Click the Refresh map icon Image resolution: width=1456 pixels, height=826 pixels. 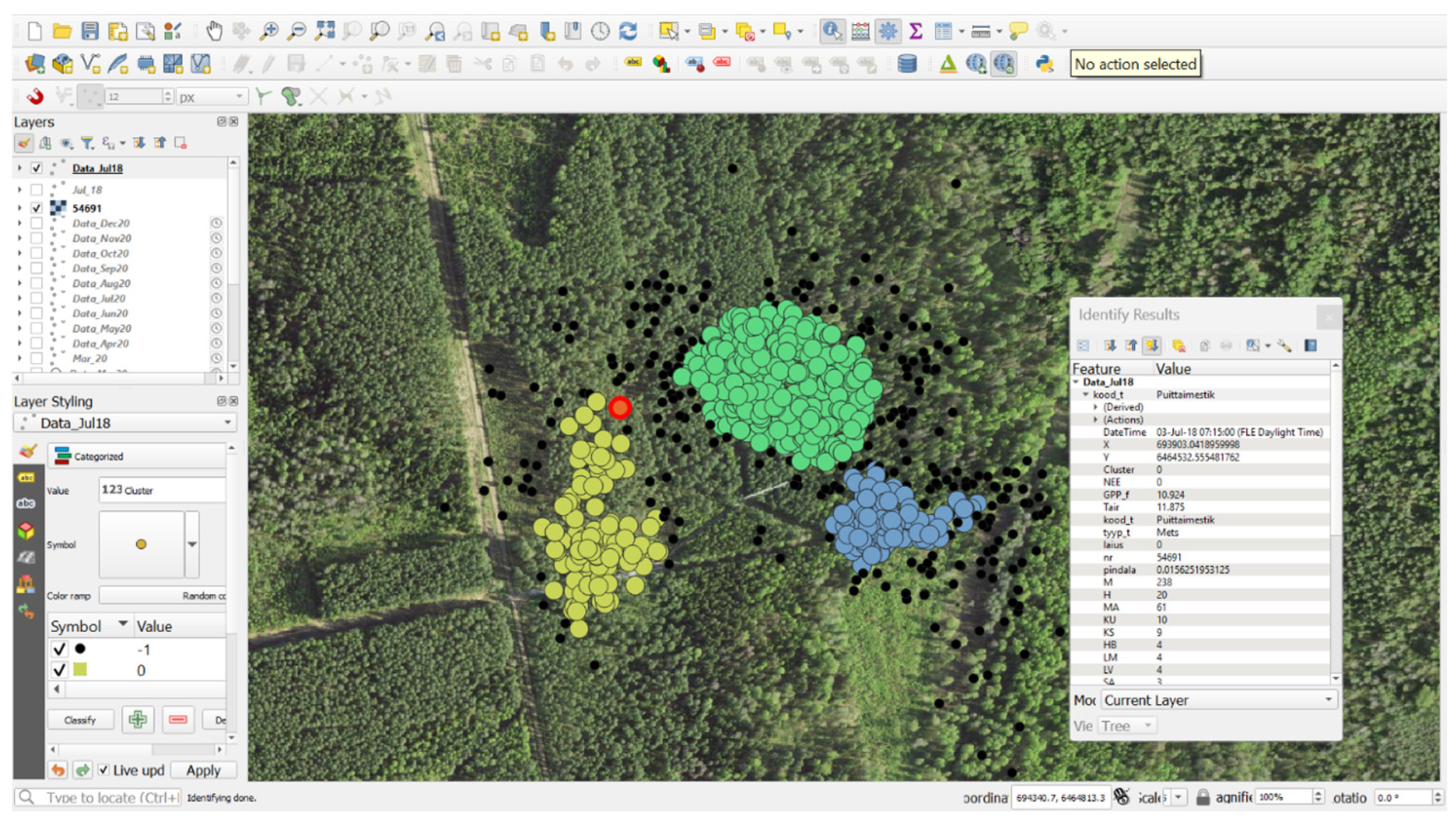tap(628, 31)
